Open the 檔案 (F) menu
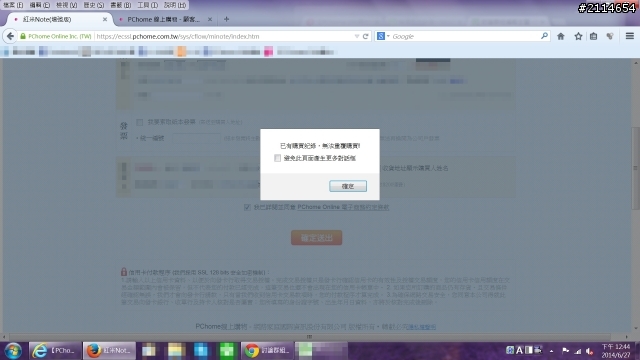The width and height of the screenshot is (640, 360). click(13, 5)
